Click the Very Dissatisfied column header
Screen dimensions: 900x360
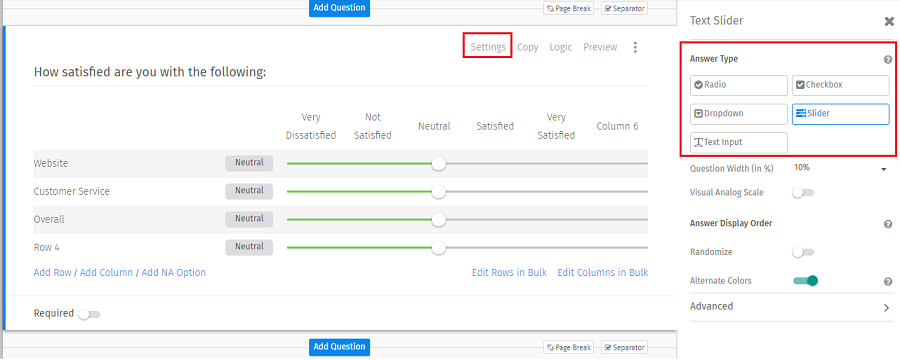tap(311, 126)
